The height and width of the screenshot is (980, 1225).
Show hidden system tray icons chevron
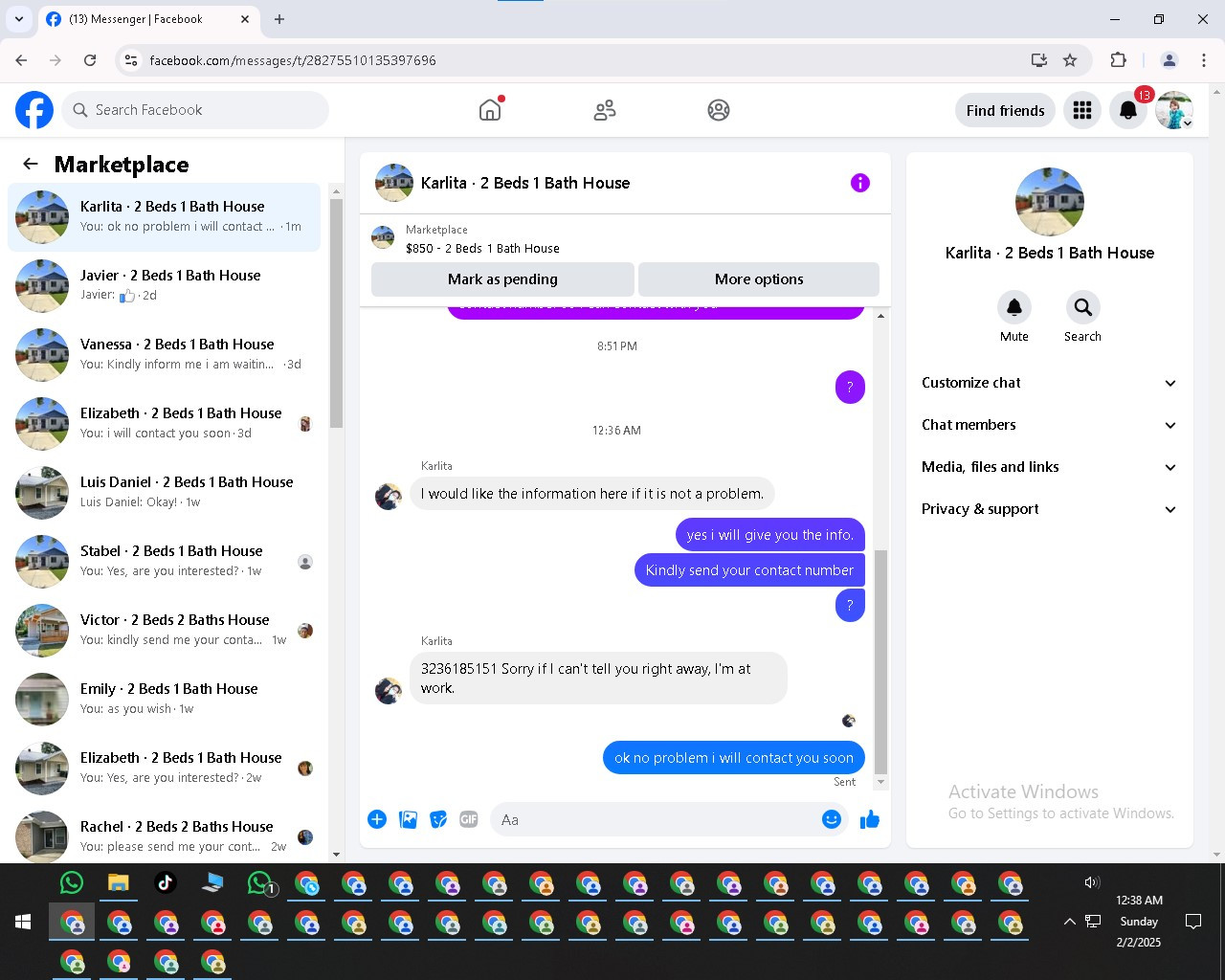tap(1069, 922)
